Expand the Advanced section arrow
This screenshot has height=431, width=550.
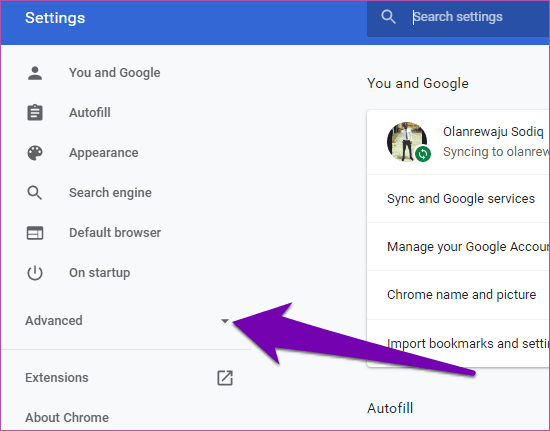tap(225, 321)
